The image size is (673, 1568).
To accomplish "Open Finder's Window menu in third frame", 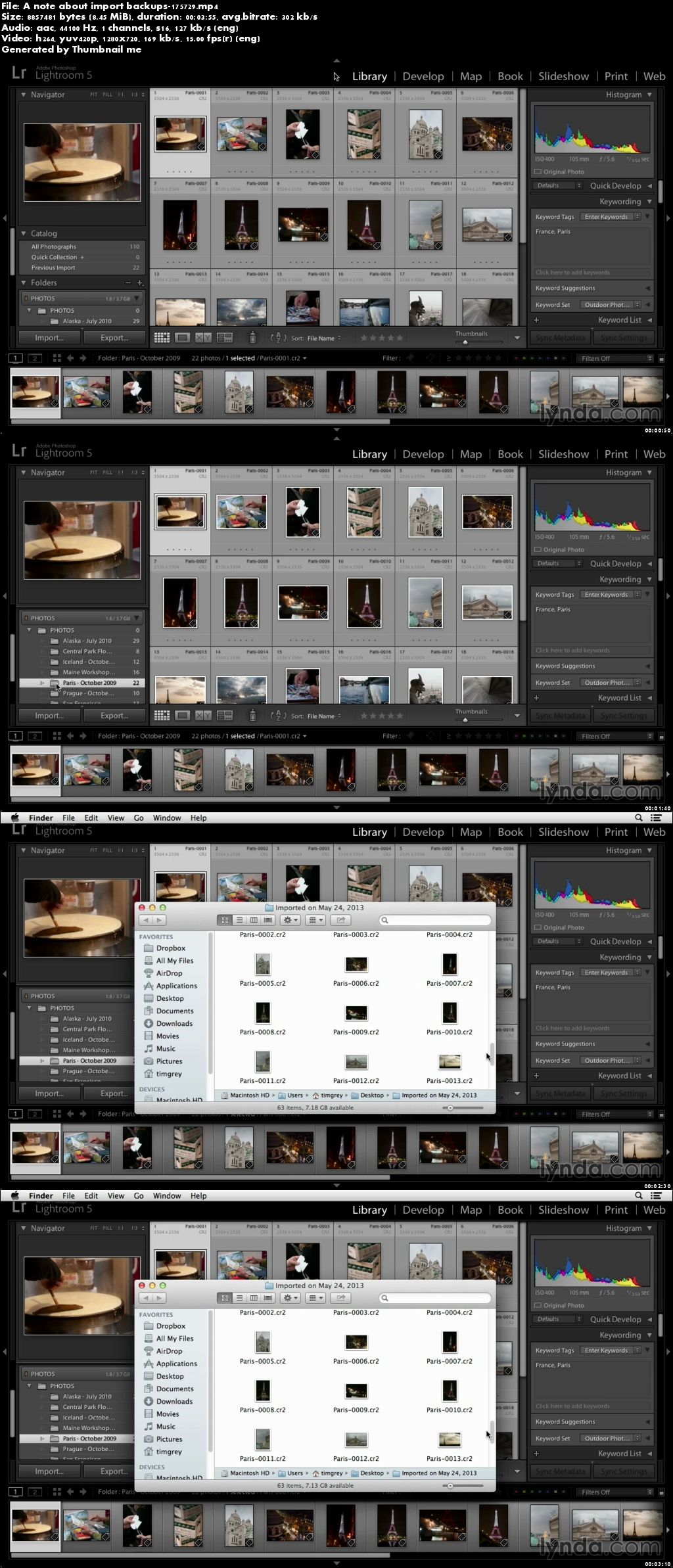I will (x=167, y=818).
